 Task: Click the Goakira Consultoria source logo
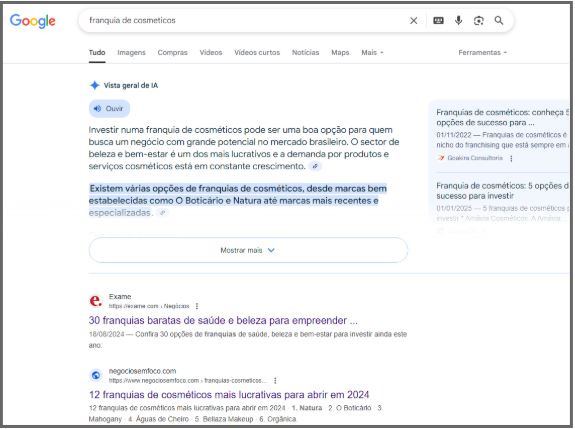tap(441, 158)
